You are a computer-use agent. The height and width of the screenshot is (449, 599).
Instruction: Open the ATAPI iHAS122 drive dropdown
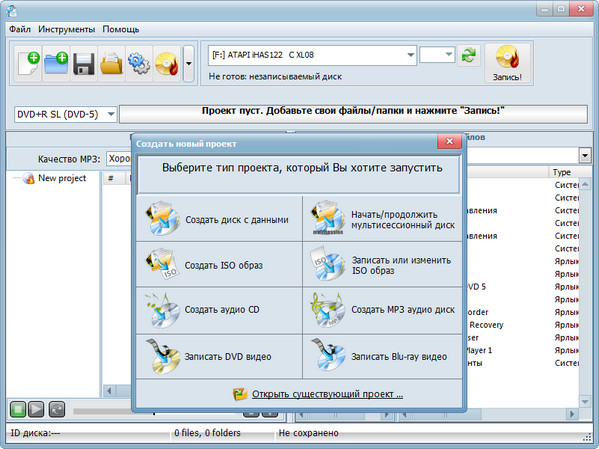click(x=410, y=55)
